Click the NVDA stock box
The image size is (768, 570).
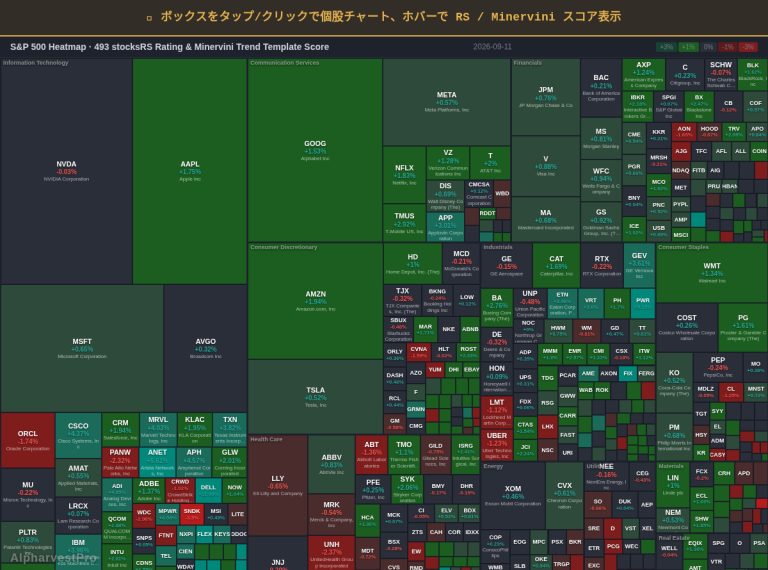(x=66, y=171)
